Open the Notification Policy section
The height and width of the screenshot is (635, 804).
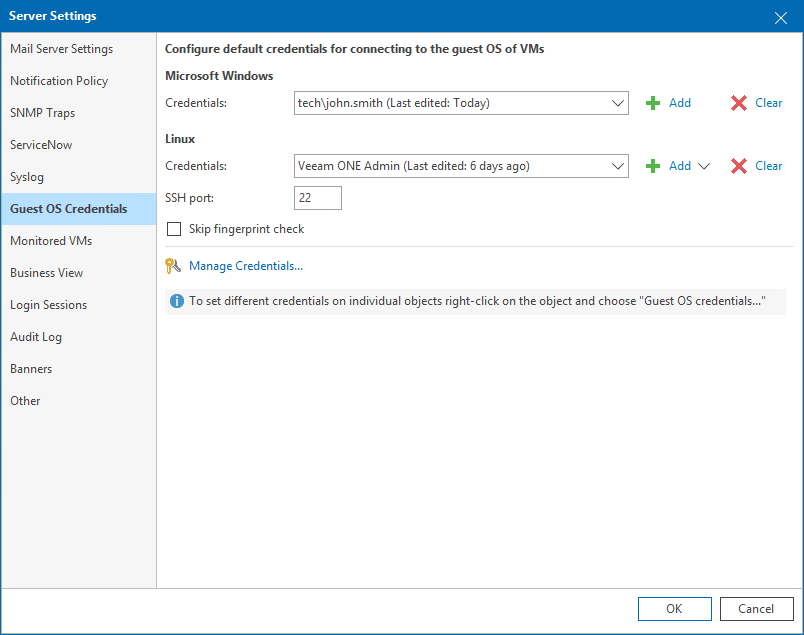pyautogui.click(x=57, y=80)
